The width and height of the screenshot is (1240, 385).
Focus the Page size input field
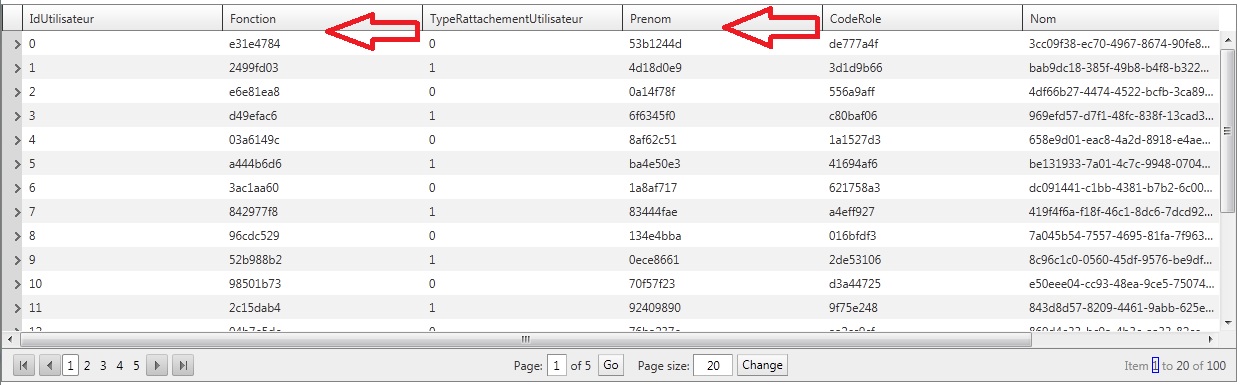point(713,366)
